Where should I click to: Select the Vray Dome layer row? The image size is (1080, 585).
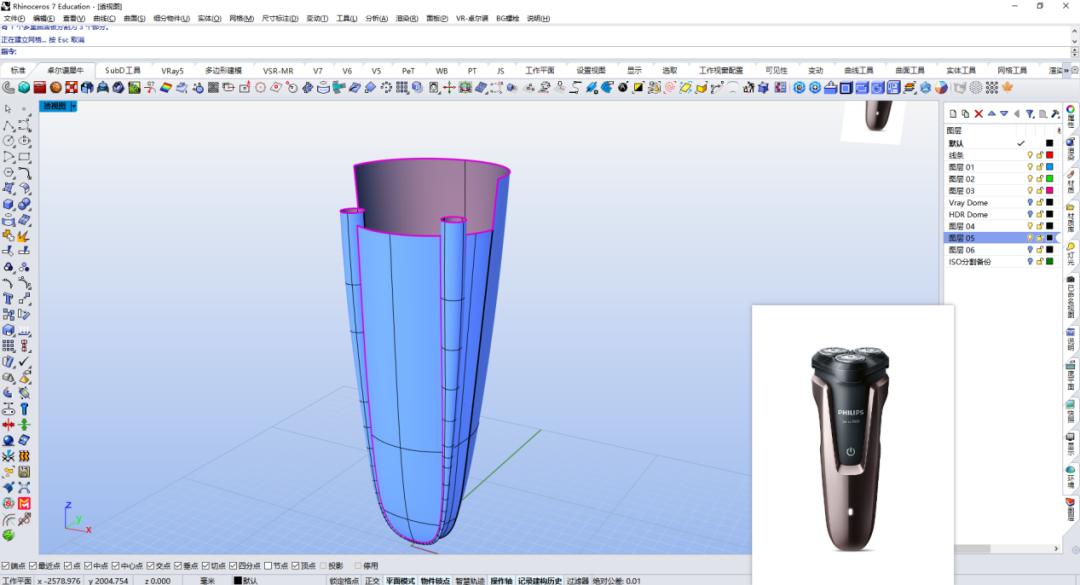[1001, 203]
